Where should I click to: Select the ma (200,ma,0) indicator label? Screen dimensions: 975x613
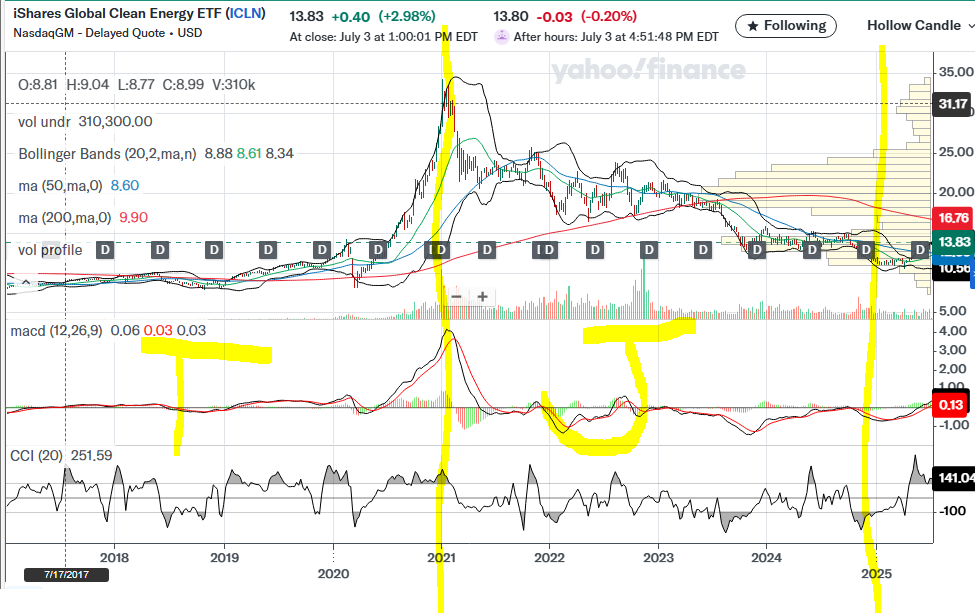(65, 218)
